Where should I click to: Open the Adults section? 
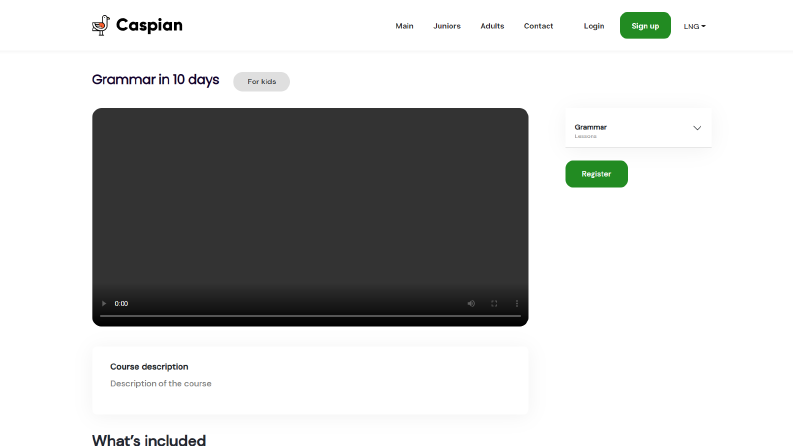(x=492, y=26)
